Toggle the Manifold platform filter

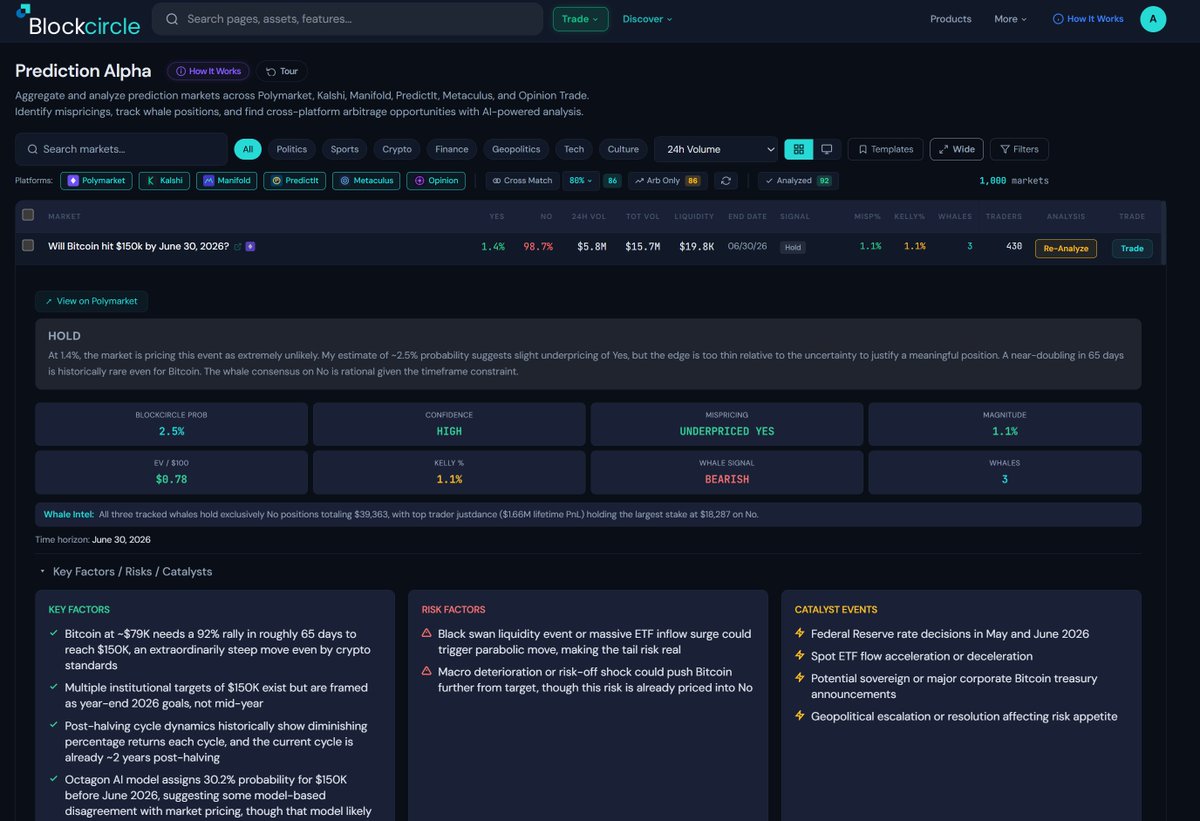tap(226, 181)
